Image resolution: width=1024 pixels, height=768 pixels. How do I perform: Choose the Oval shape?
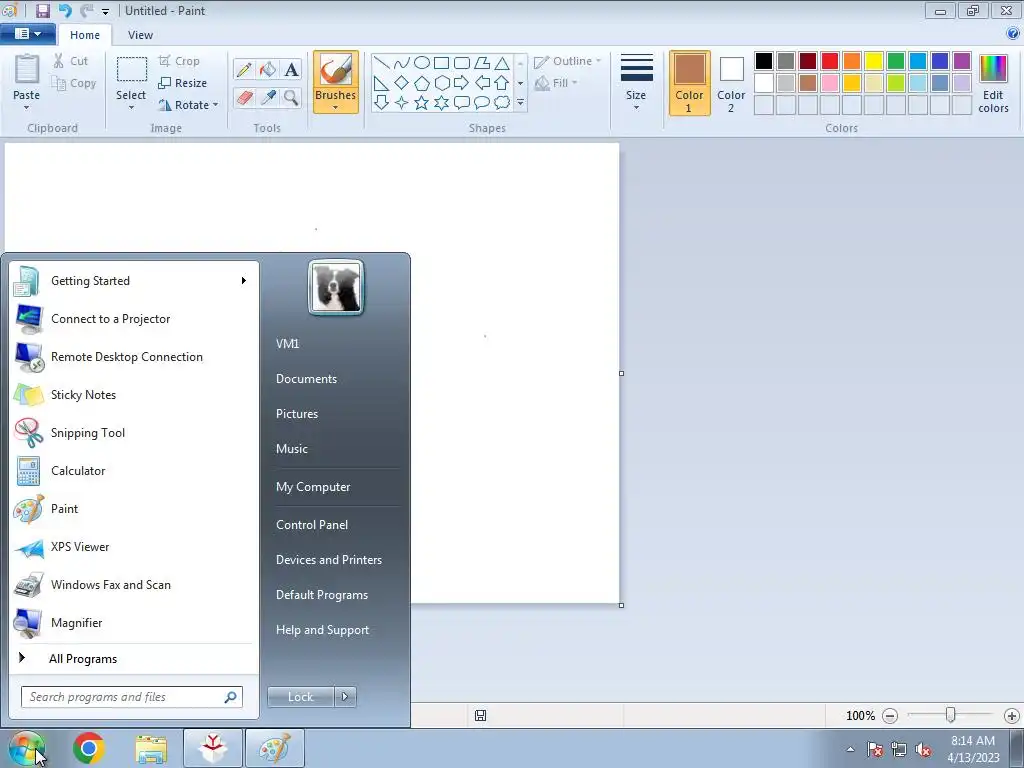tap(422, 63)
